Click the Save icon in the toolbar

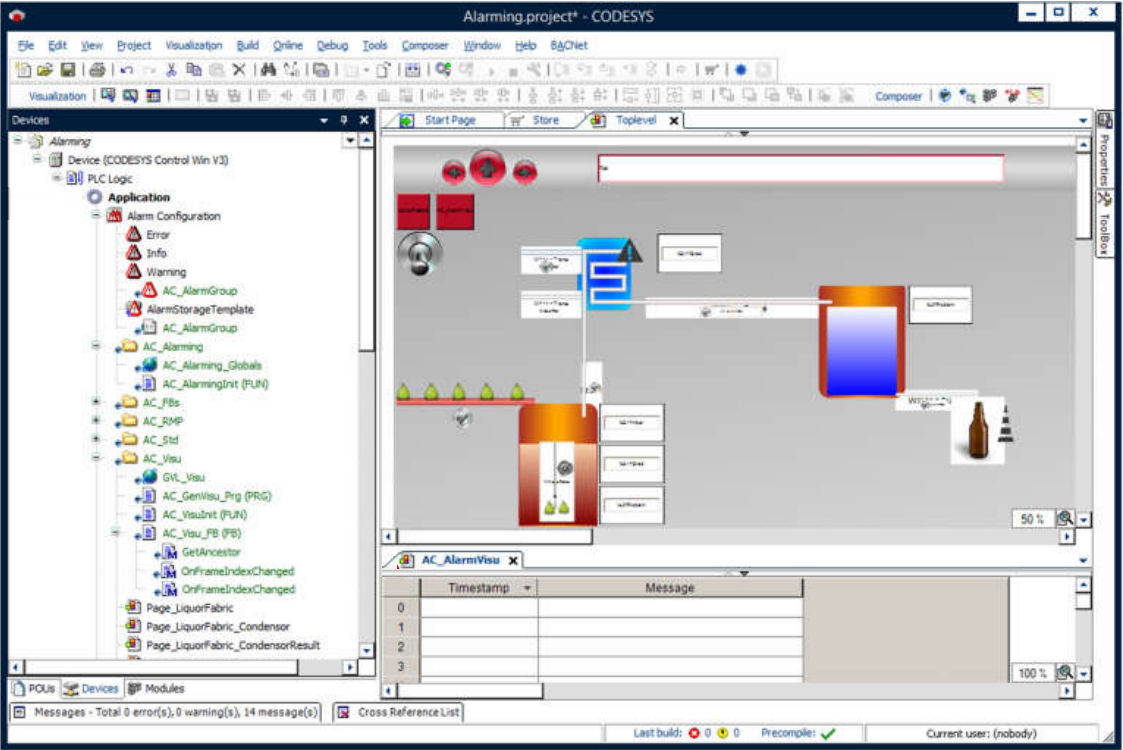[68, 70]
